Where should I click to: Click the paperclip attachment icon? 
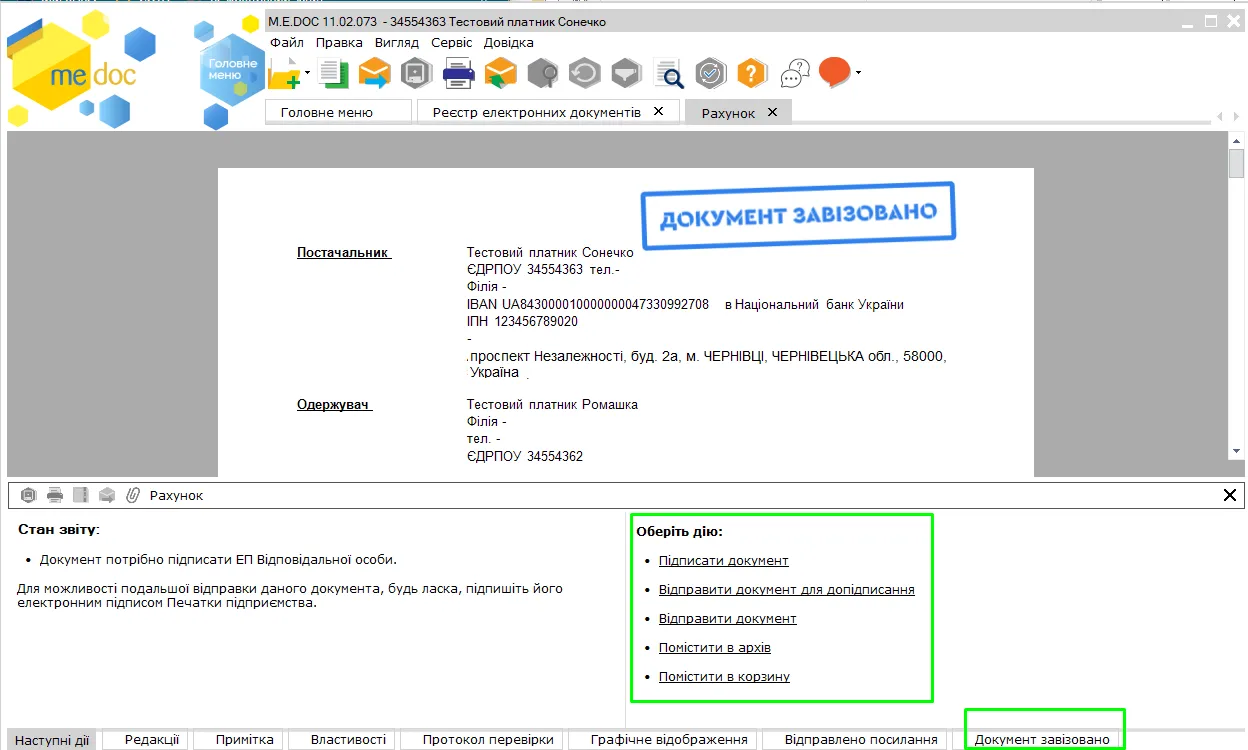pos(132,495)
